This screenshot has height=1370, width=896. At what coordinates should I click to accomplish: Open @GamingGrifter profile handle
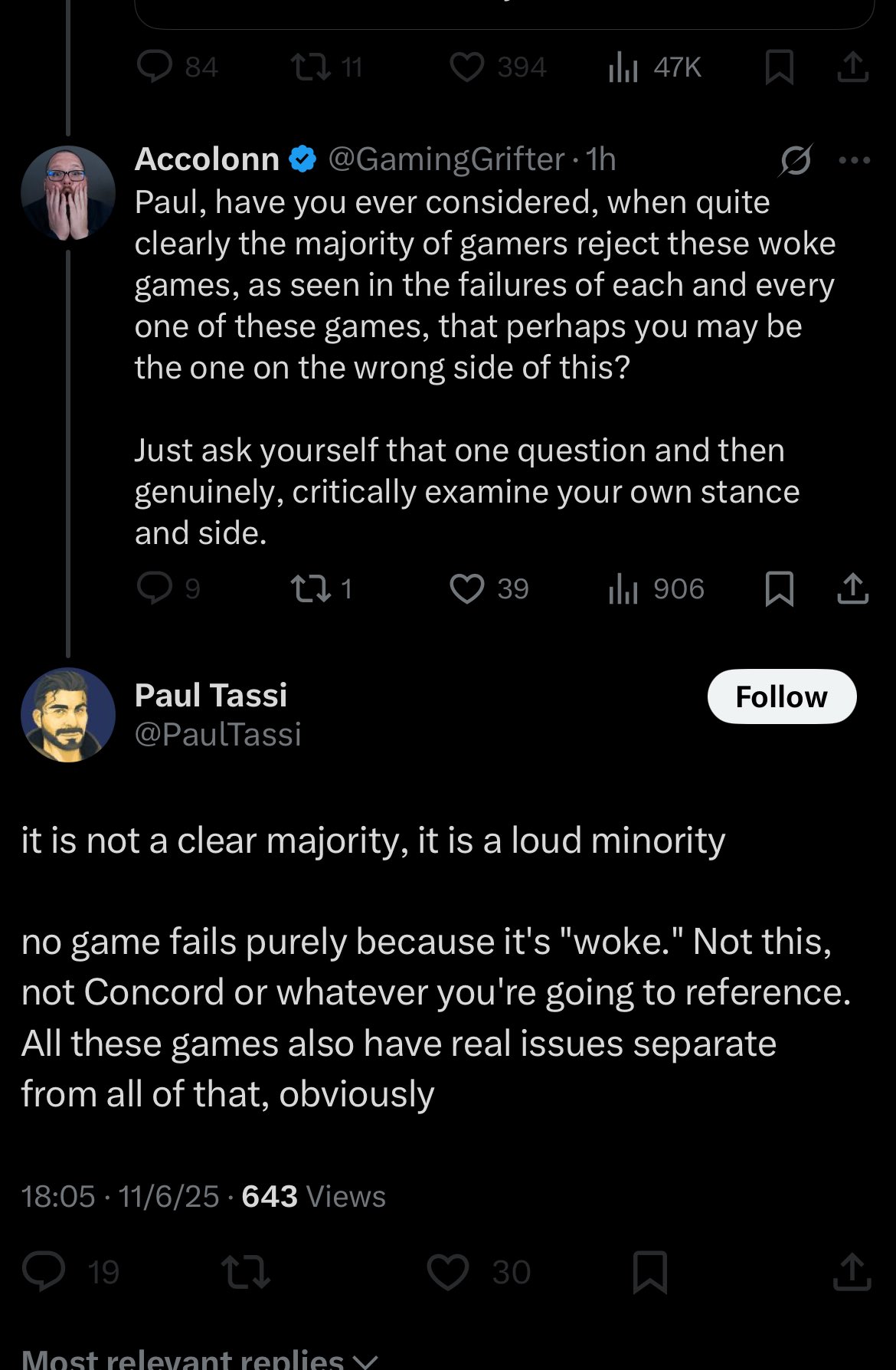pos(446,159)
